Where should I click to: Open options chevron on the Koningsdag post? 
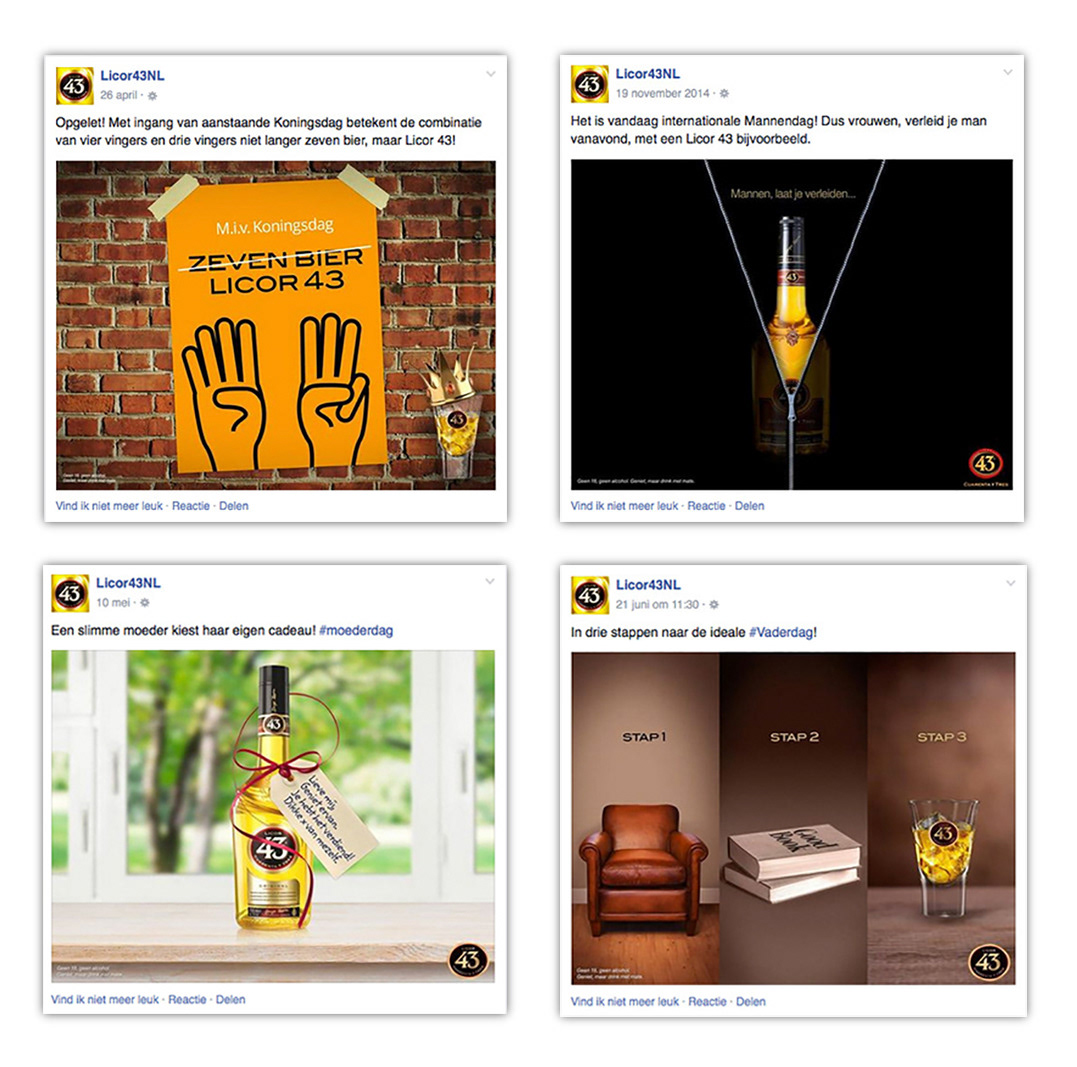click(x=490, y=74)
